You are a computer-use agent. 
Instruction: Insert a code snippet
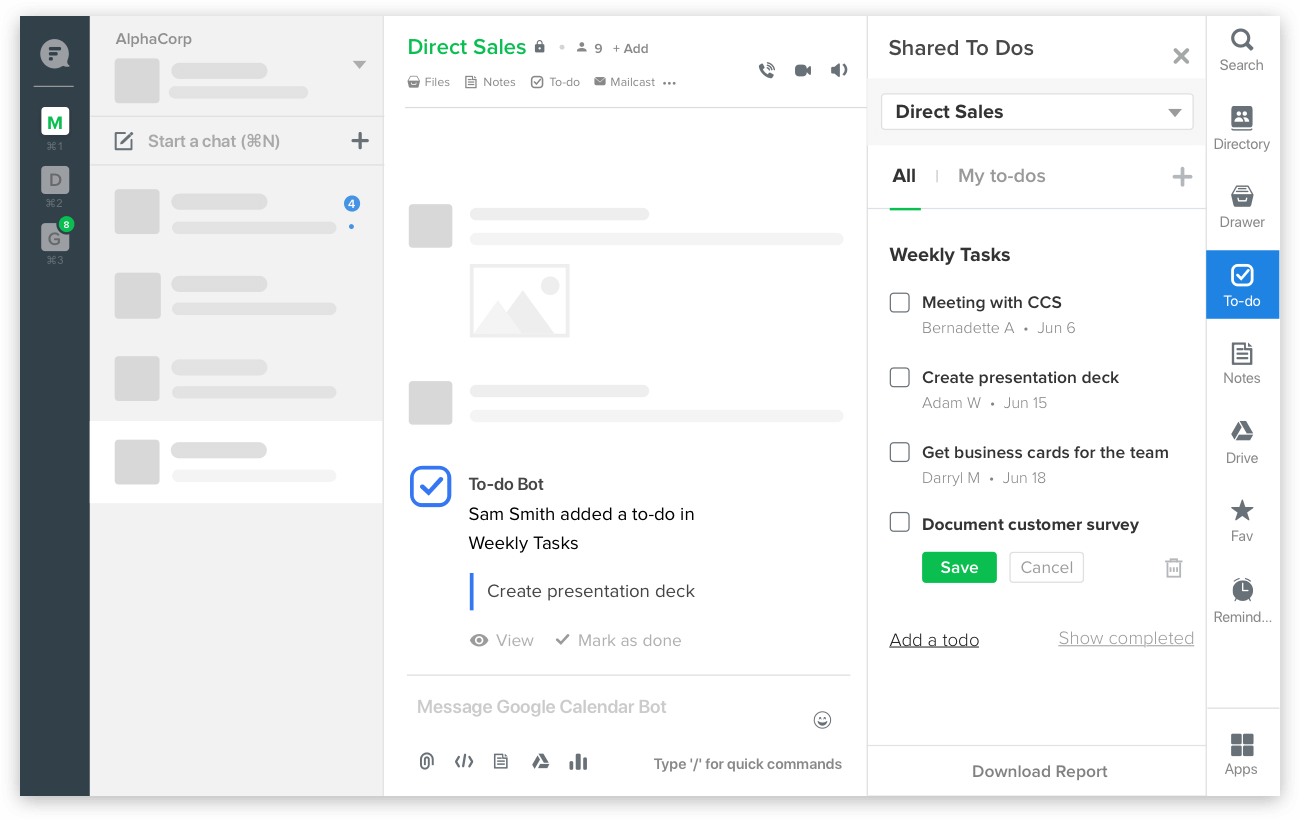(x=464, y=761)
